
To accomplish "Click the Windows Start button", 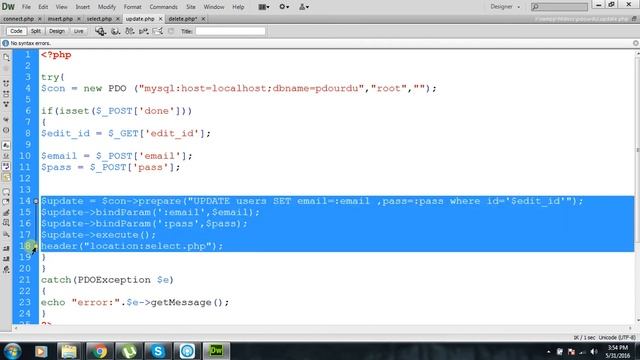I will 12,351.
